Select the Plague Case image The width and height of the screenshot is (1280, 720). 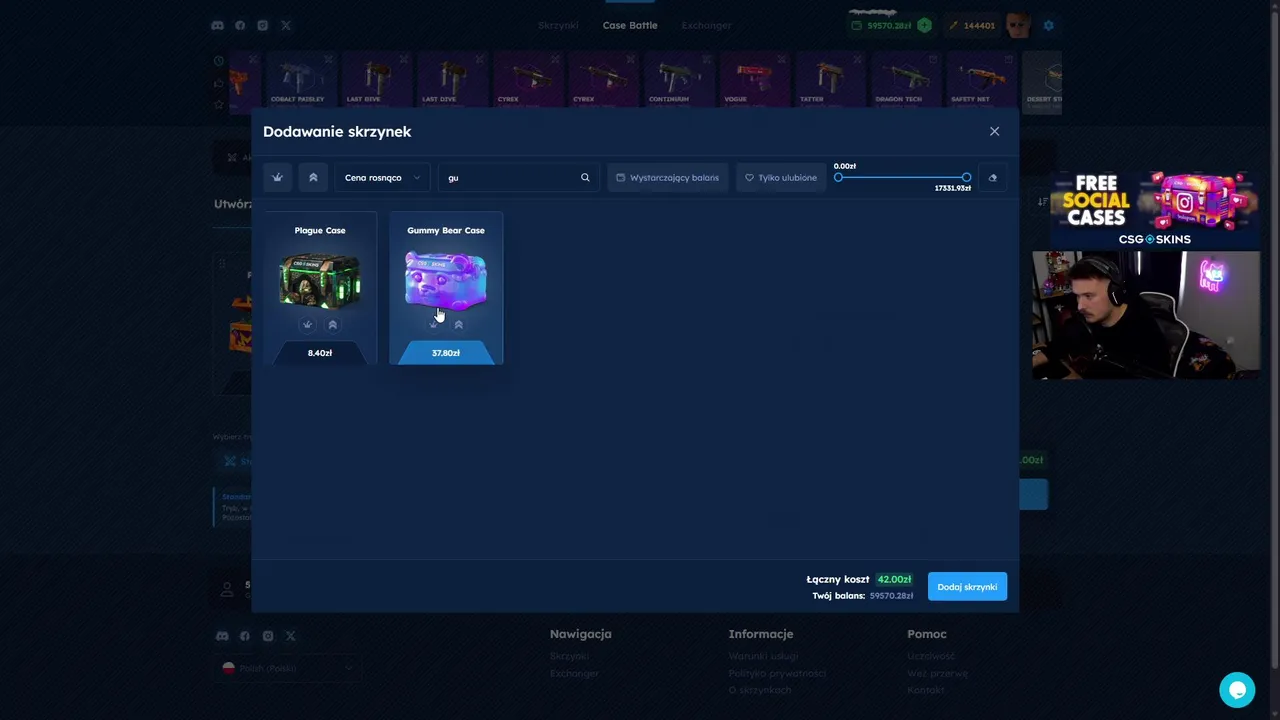coord(320,280)
